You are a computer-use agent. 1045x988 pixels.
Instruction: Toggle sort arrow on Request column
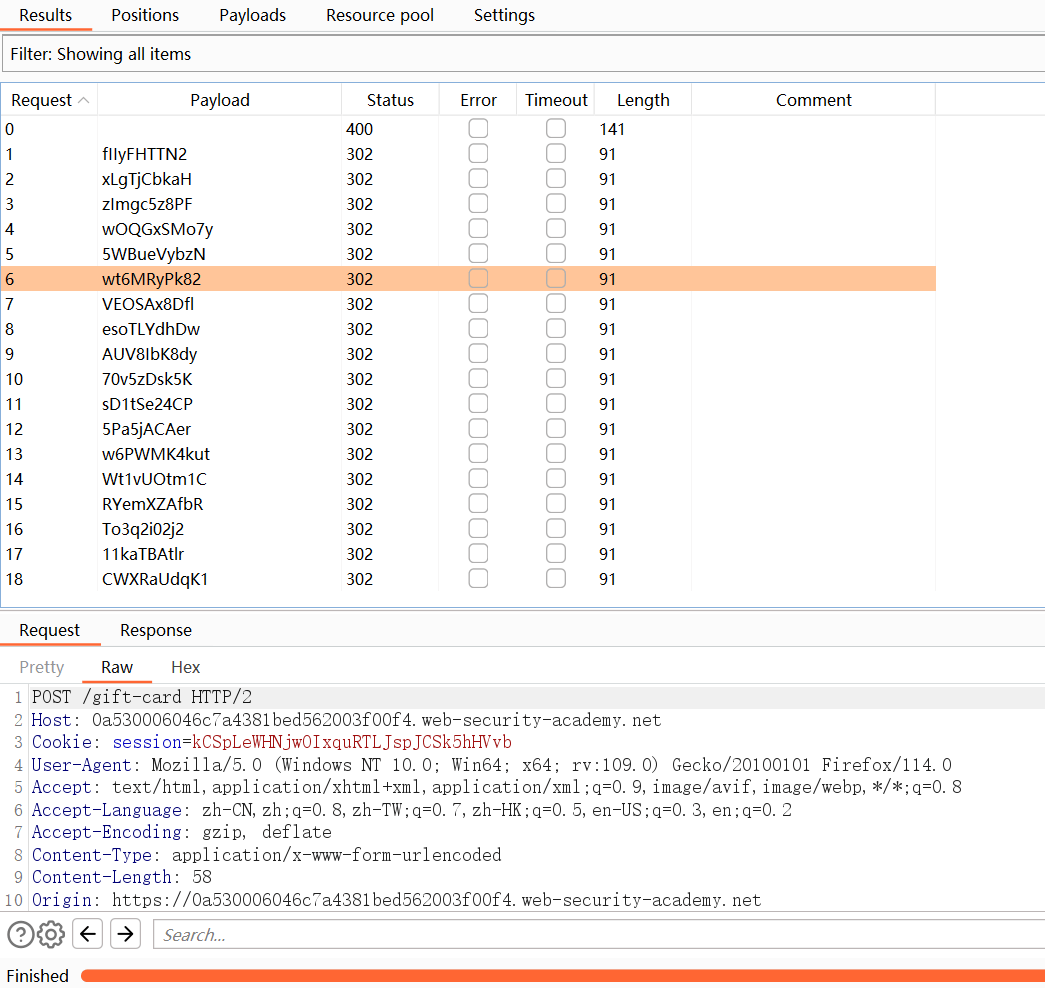coord(84,100)
